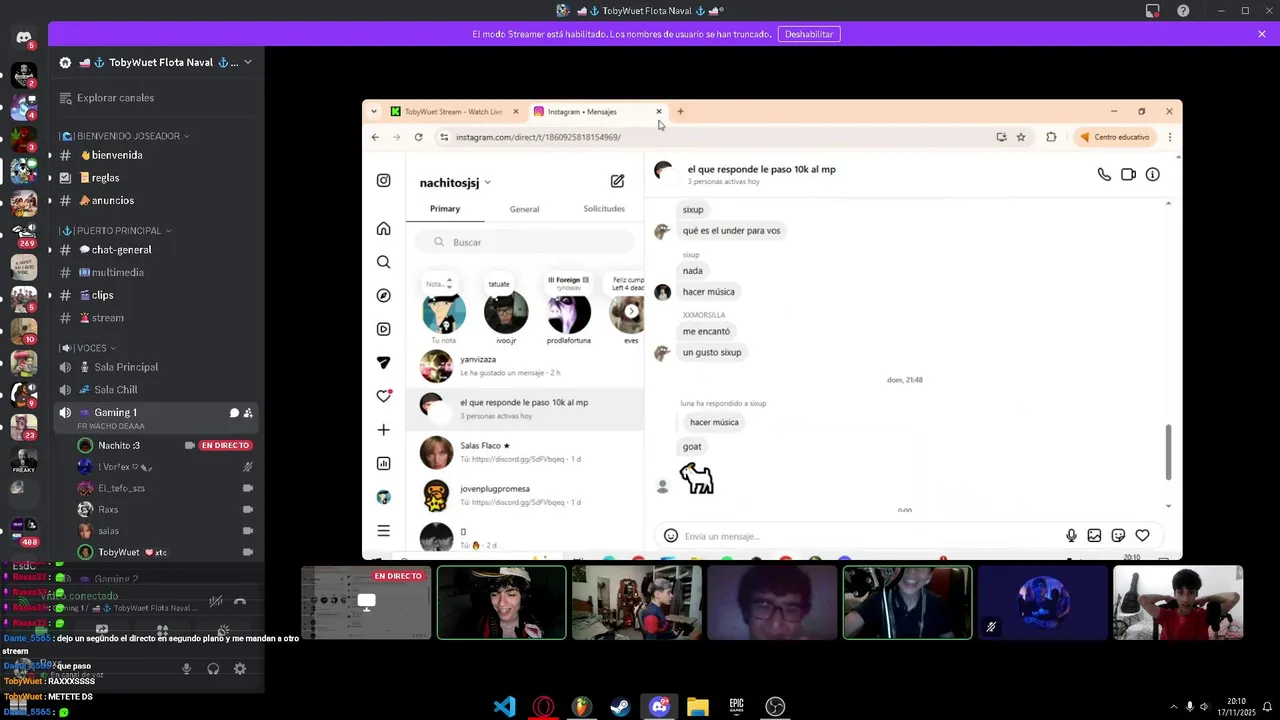The image size is (1280, 720).
Task: Collapse the BIENVENIDO JOSEADOR category
Action: coord(124,136)
